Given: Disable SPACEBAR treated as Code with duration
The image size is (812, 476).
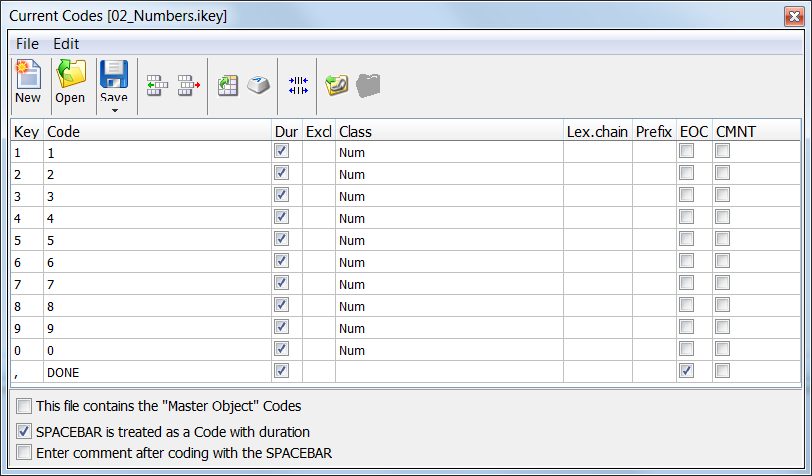Looking at the screenshot, I should pyautogui.click(x=23, y=432).
